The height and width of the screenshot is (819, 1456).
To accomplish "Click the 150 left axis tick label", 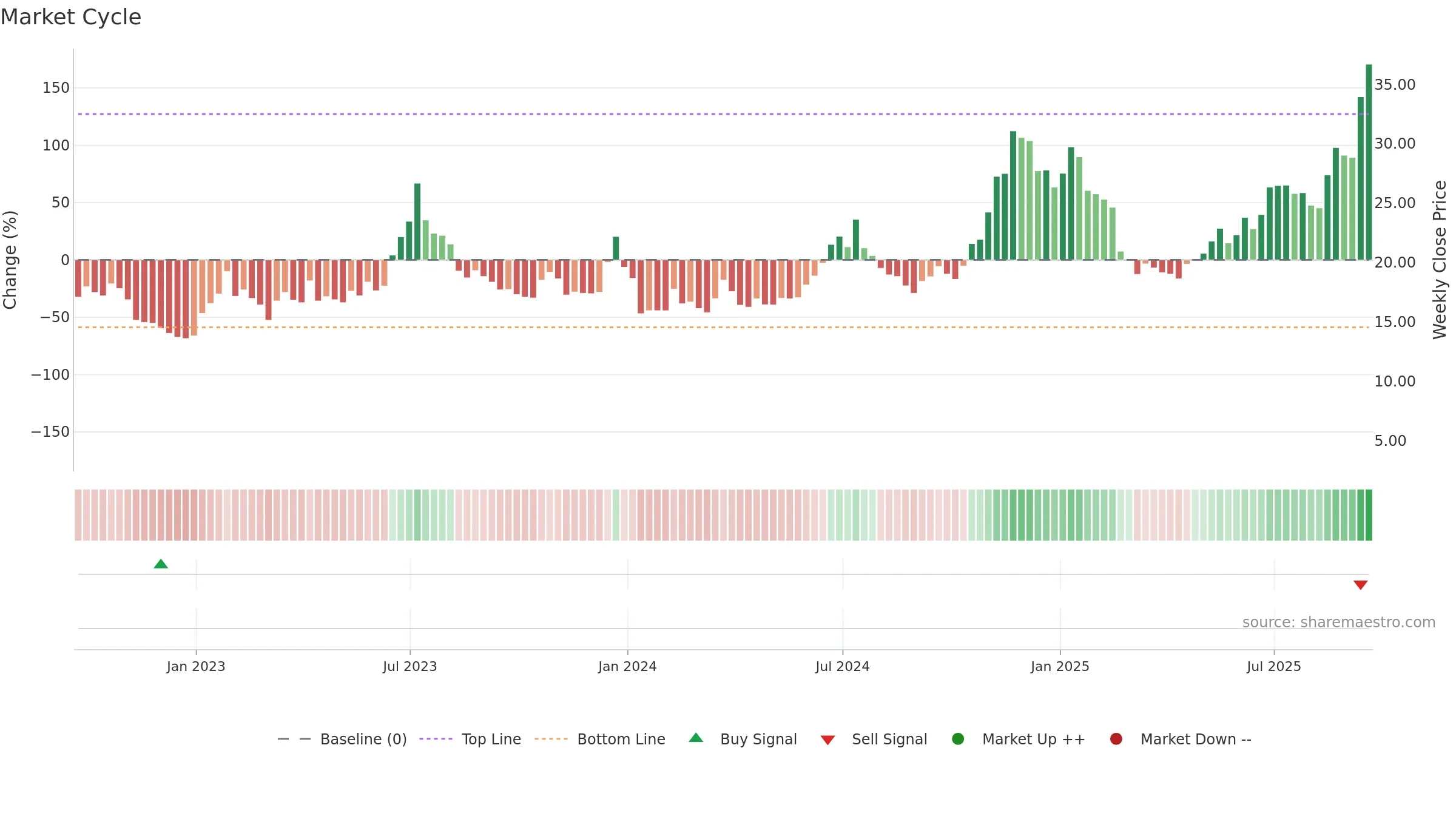I will pos(56,88).
